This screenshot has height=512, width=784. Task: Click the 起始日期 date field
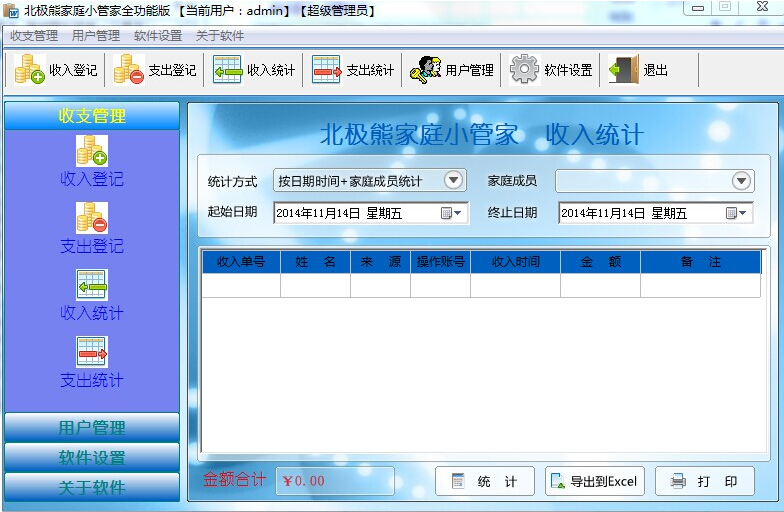point(370,214)
